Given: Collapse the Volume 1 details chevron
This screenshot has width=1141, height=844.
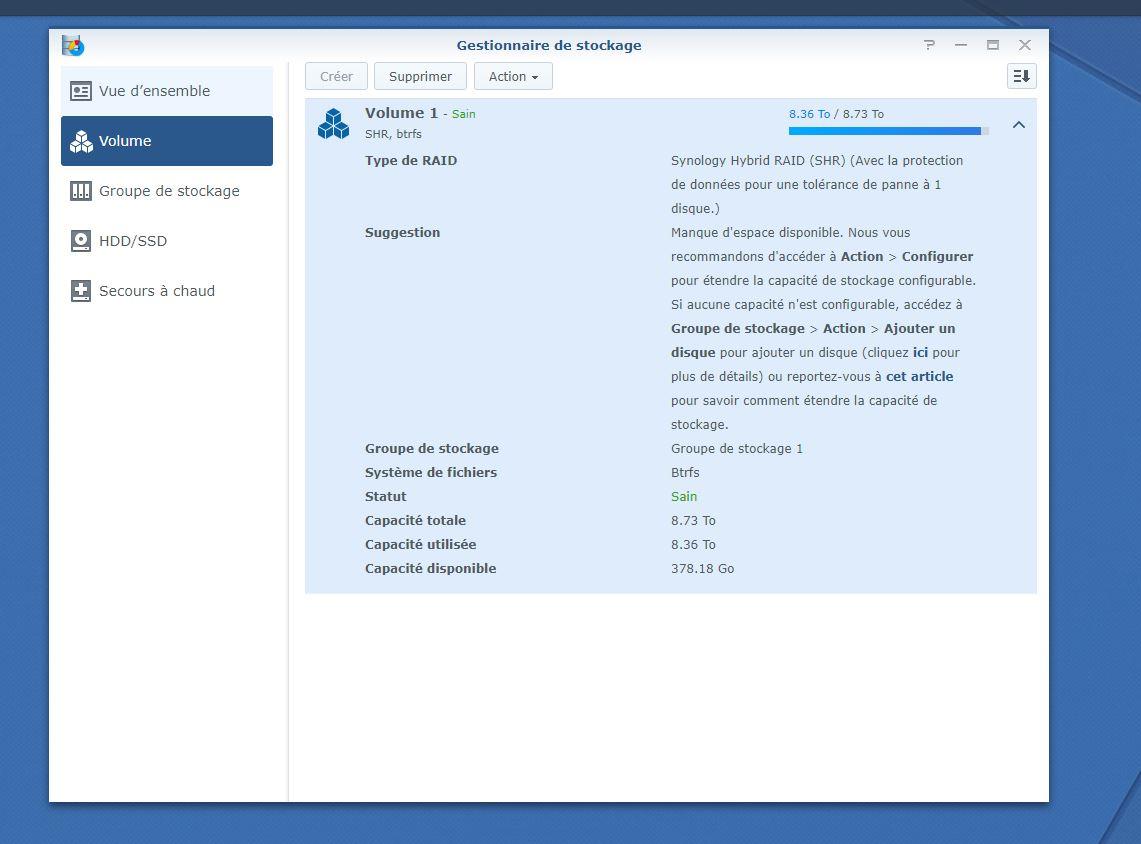Looking at the screenshot, I should [1018, 125].
